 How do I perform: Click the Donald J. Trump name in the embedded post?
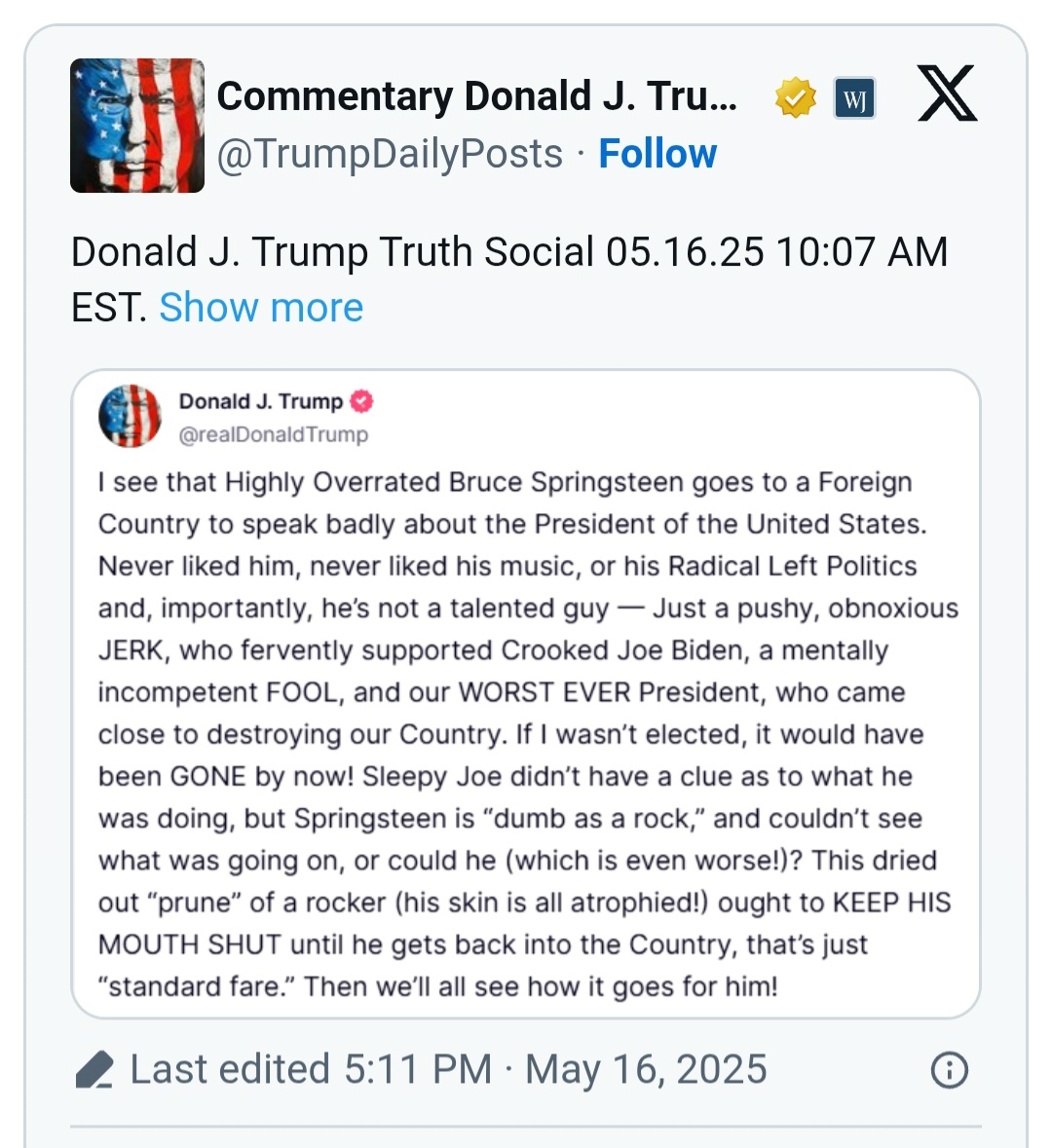[x=261, y=401]
